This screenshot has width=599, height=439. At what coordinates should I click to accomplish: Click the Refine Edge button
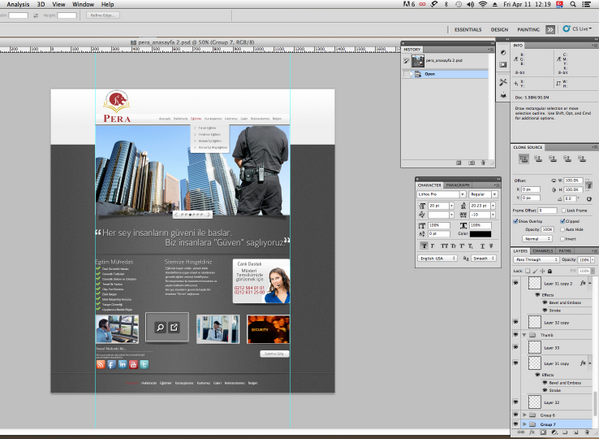tap(103, 15)
